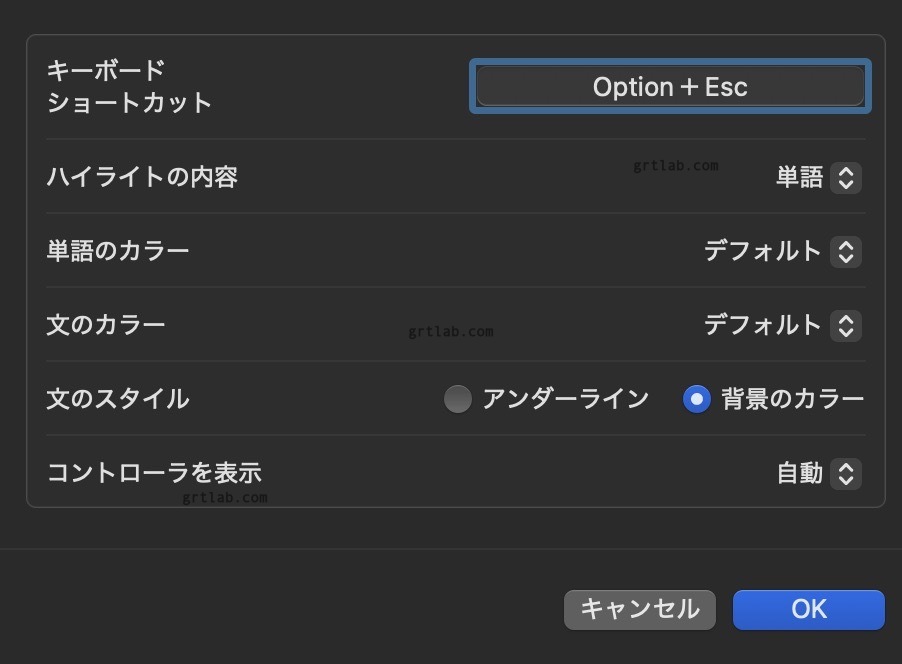Select the 背景のカラー radio button
This screenshot has height=664, width=902.
point(696,400)
